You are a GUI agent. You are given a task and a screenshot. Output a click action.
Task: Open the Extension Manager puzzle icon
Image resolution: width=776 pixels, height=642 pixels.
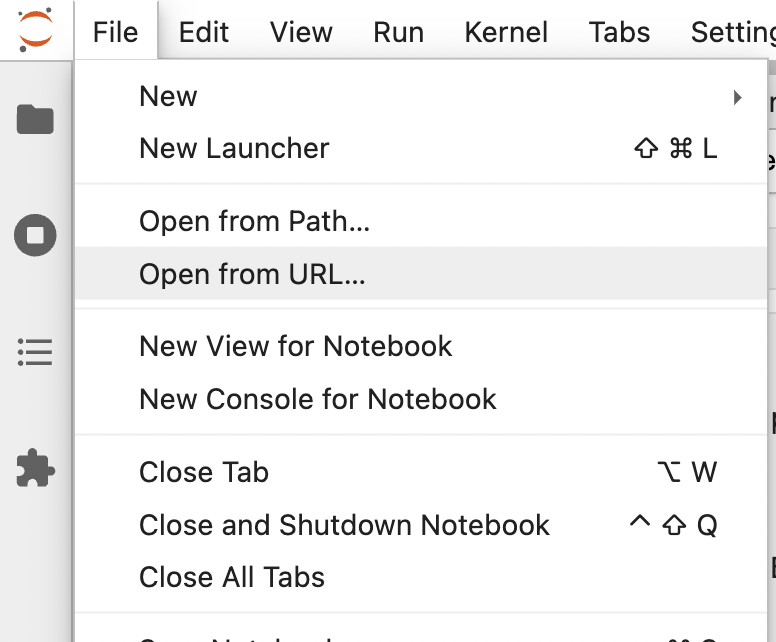[35, 468]
